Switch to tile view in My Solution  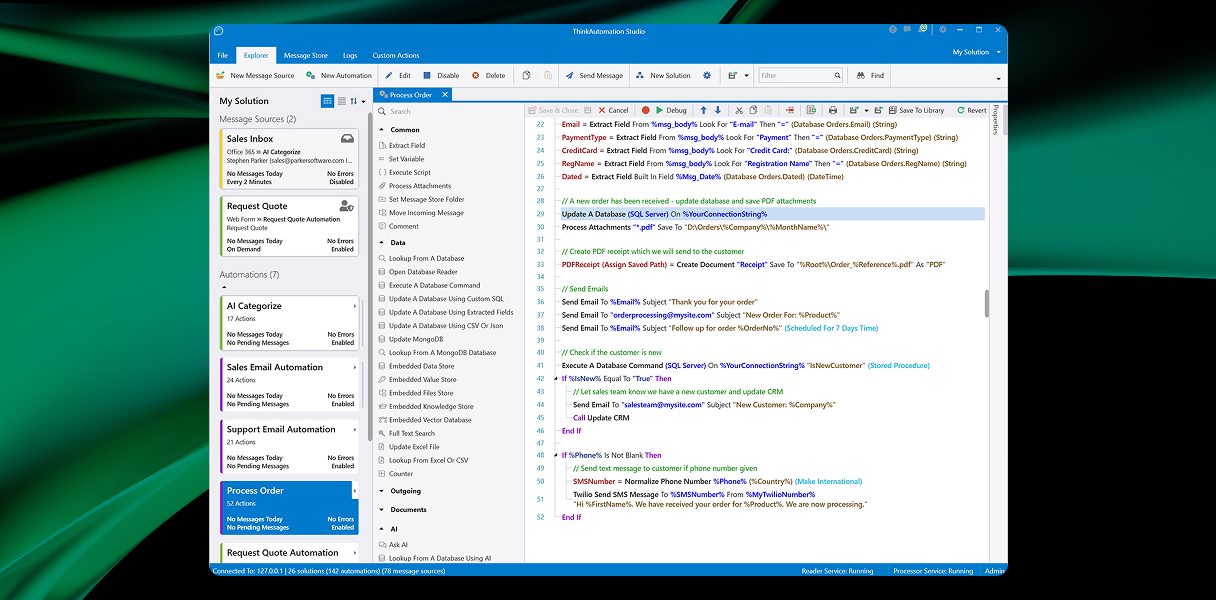click(327, 101)
